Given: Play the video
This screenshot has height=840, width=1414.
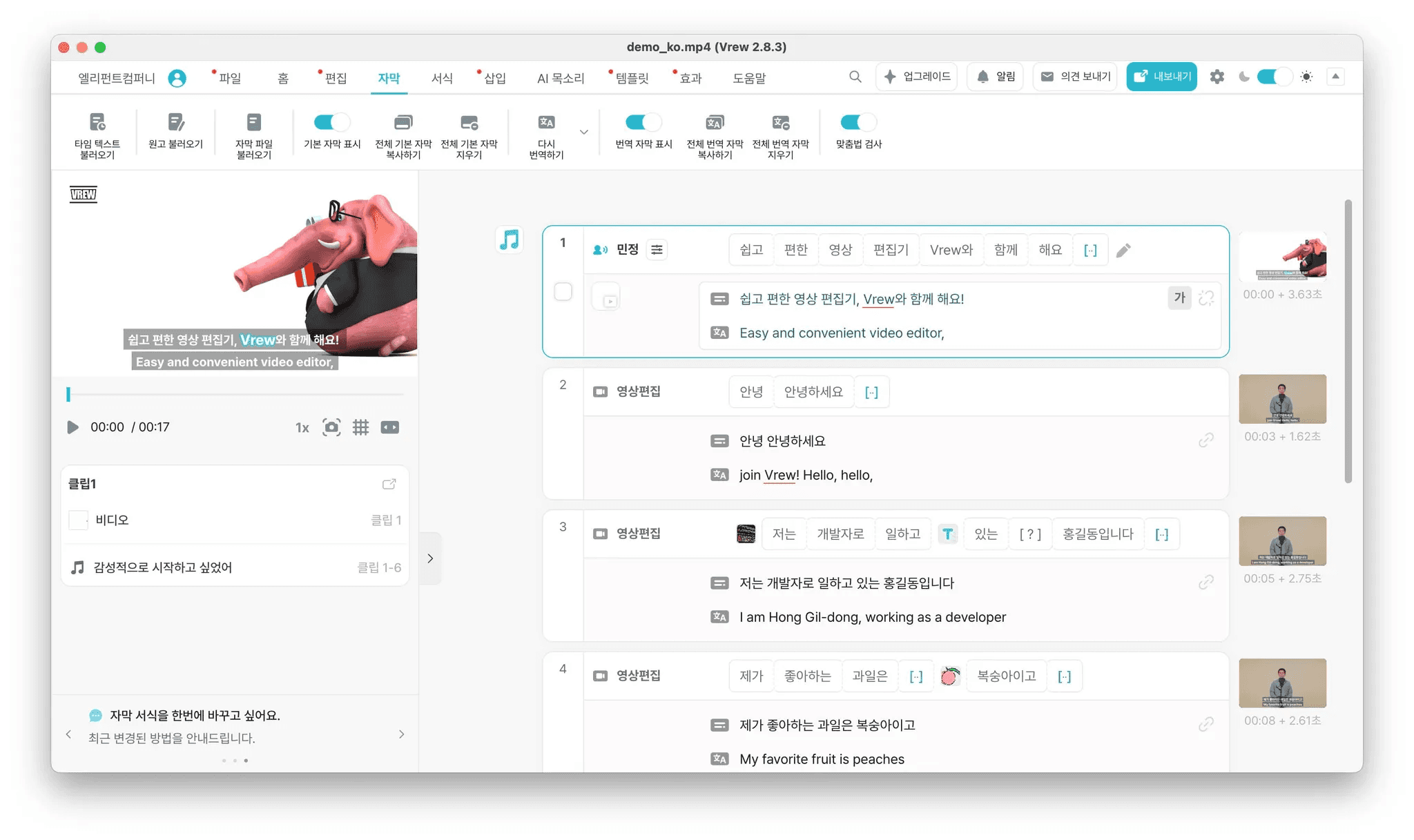Looking at the screenshot, I should [72, 427].
